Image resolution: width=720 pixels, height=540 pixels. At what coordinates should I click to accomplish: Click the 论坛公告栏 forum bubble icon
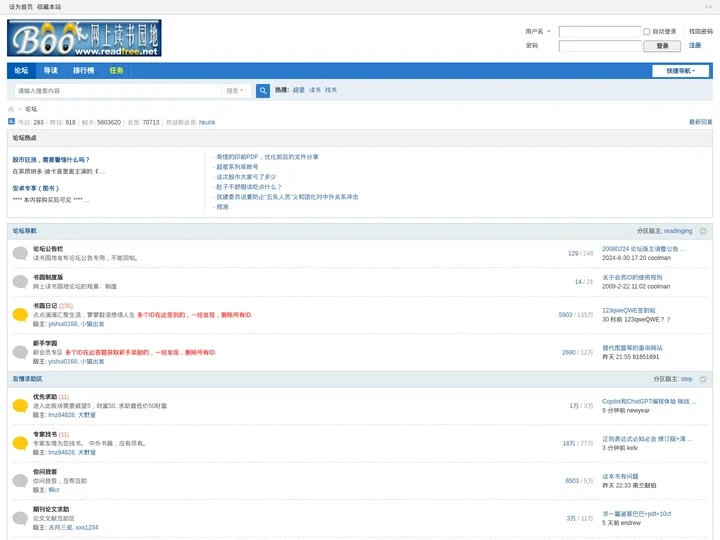20,253
